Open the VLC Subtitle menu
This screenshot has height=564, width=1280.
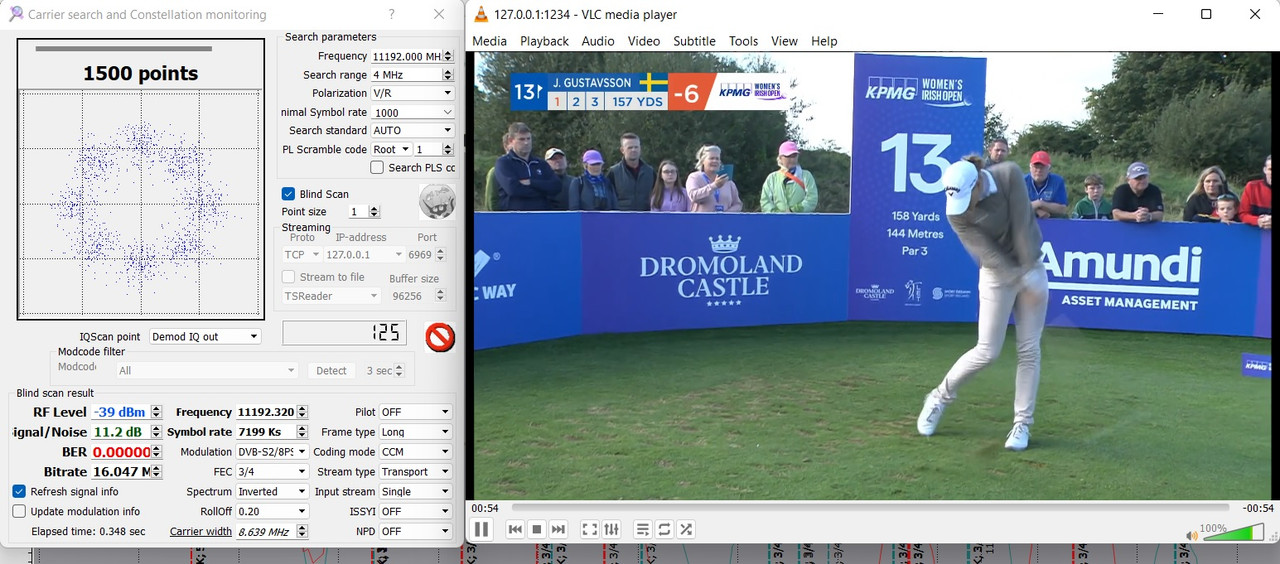click(x=694, y=41)
